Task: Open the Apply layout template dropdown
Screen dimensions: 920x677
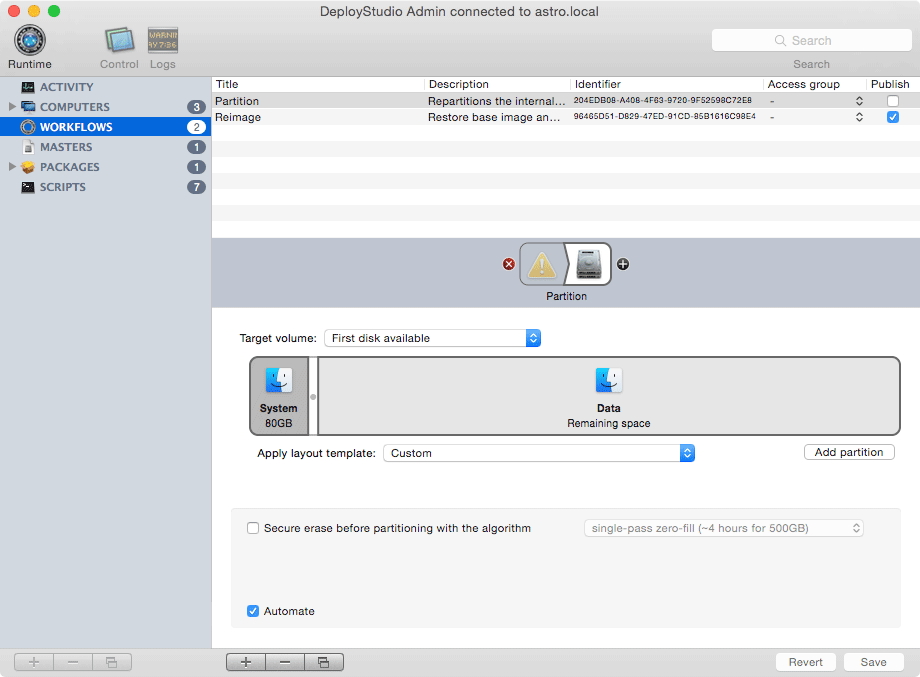Action: click(x=539, y=453)
